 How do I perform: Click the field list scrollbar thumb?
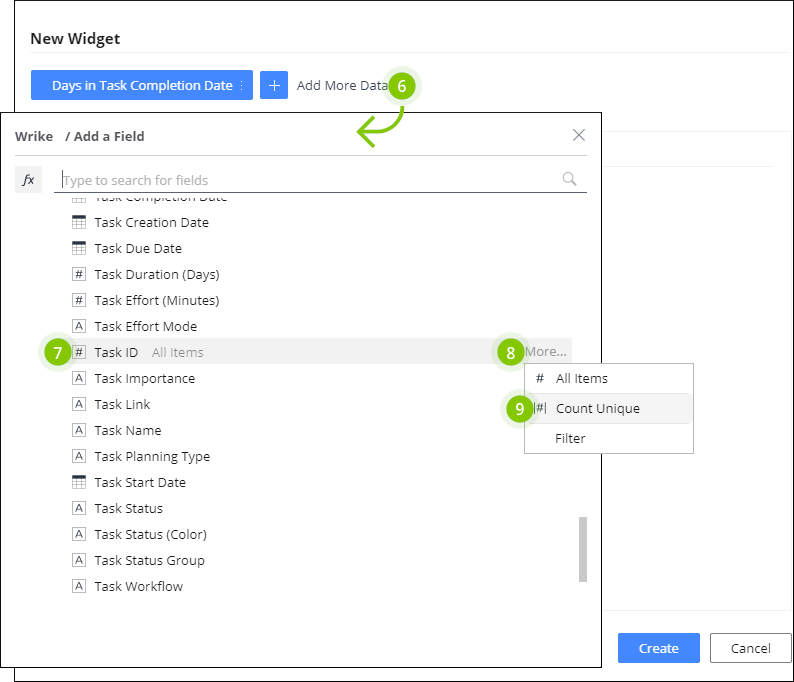pos(583,549)
